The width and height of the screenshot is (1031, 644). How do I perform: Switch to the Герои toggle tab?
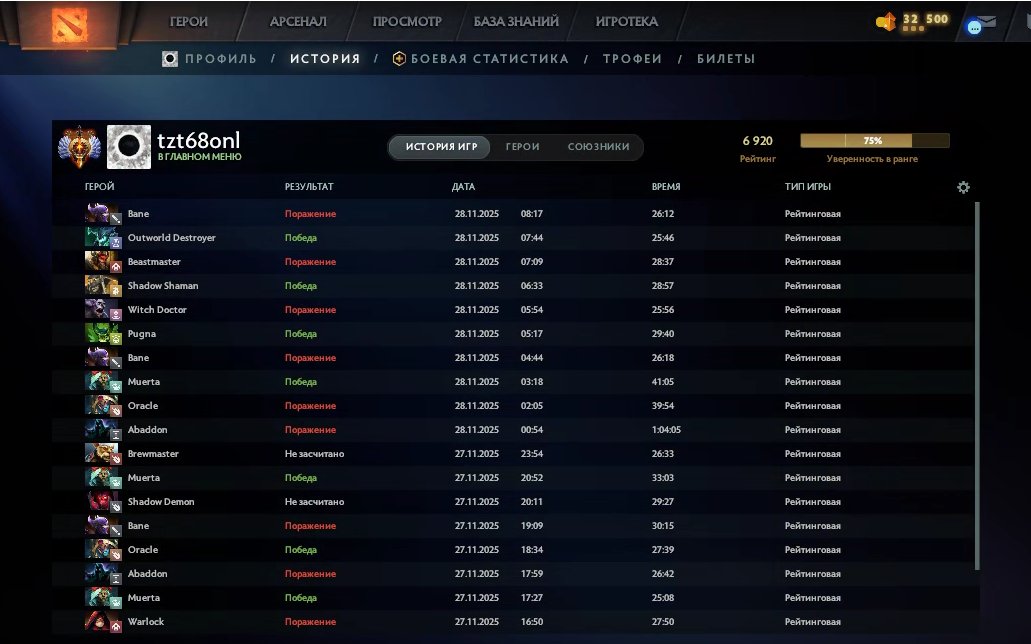(x=522, y=147)
